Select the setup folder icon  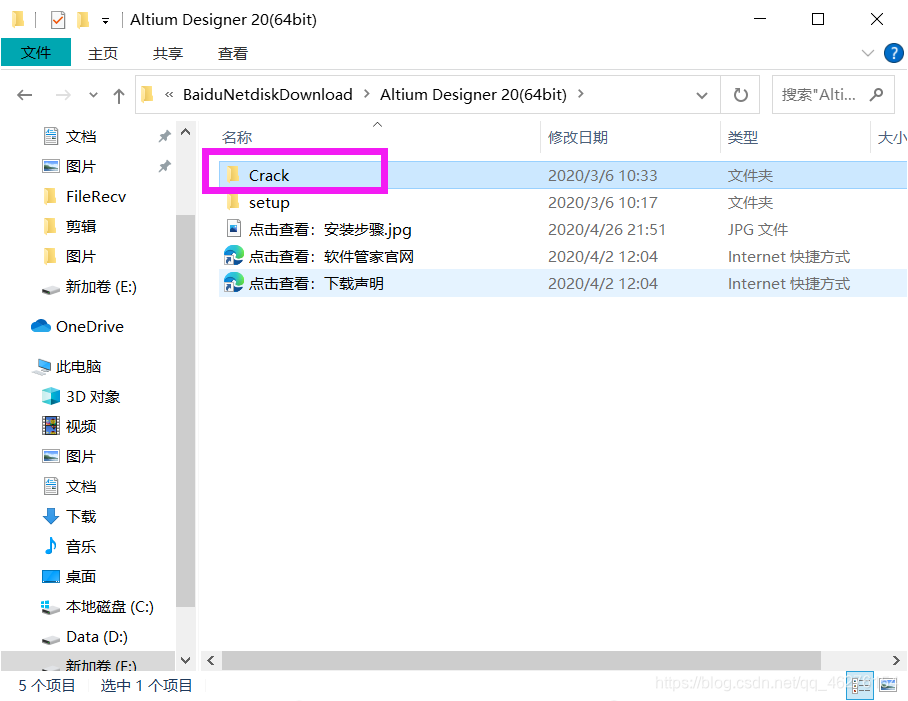point(233,201)
